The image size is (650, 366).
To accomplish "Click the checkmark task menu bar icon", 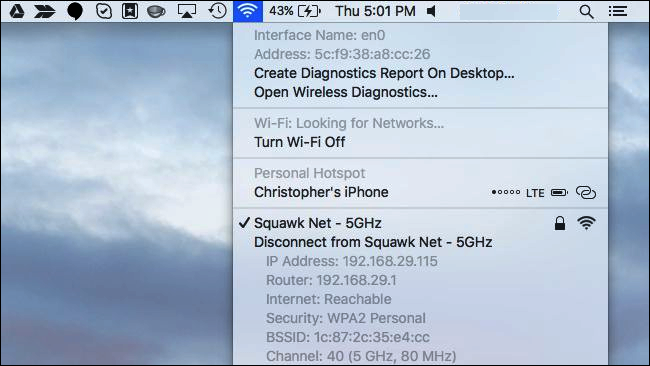I will [x=104, y=11].
